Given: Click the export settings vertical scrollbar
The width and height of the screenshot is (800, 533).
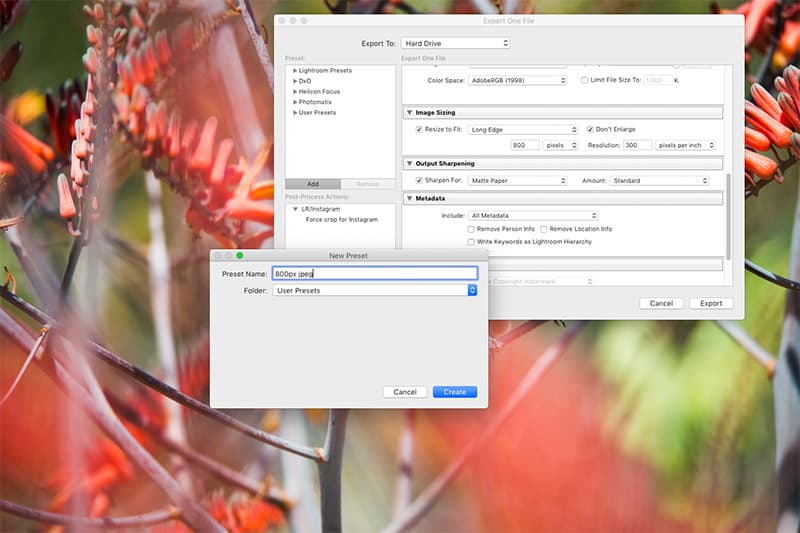Looking at the screenshot, I should click(x=729, y=217).
